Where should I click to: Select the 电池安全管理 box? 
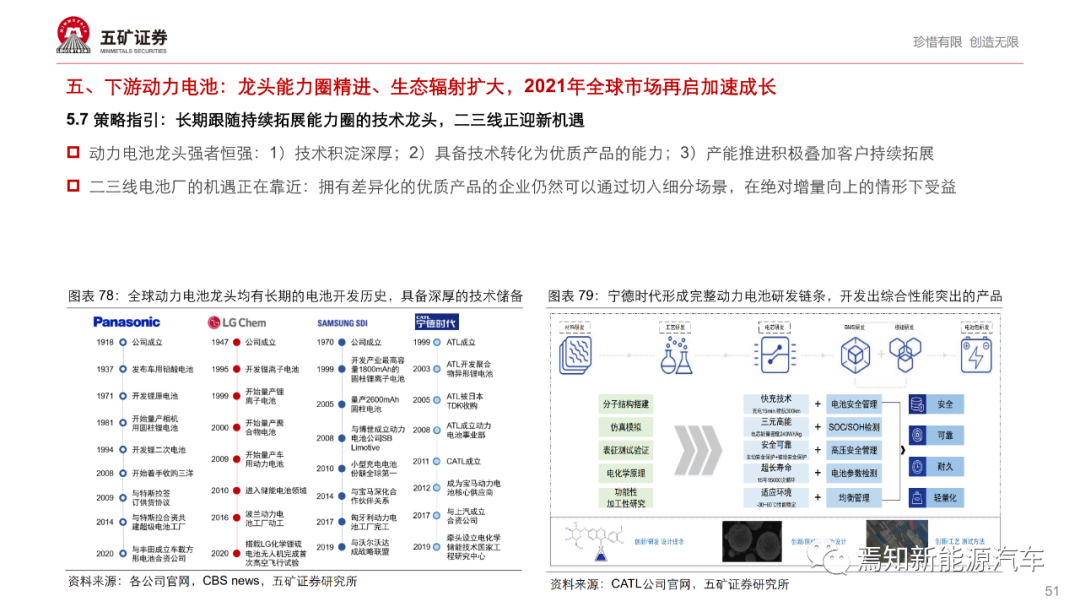tap(854, 404)
